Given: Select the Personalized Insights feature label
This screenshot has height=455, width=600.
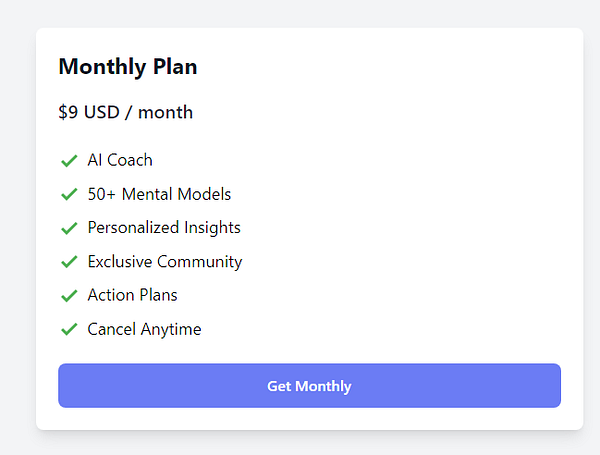Looking at the screenshot, I should pos(164,228).
